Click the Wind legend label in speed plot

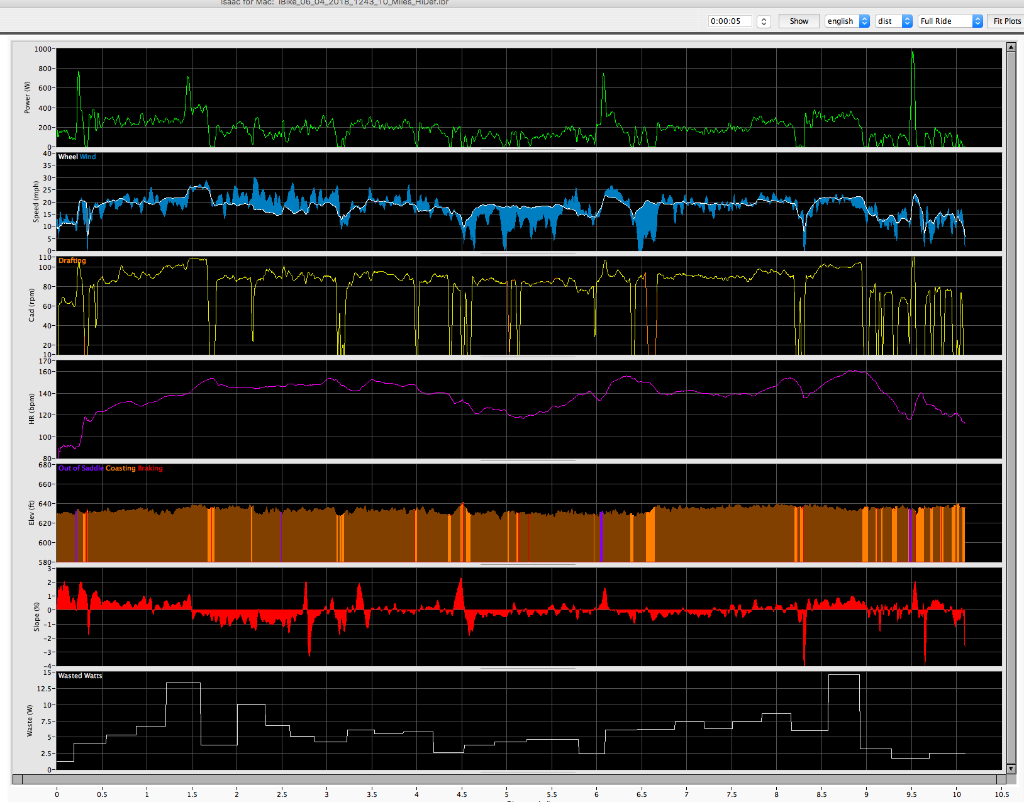point(89,157)
